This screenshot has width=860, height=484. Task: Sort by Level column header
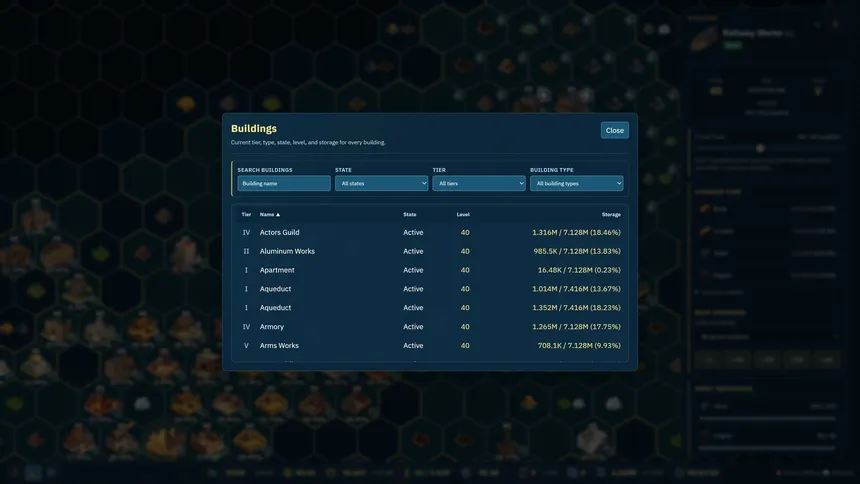tap(463, 215)
